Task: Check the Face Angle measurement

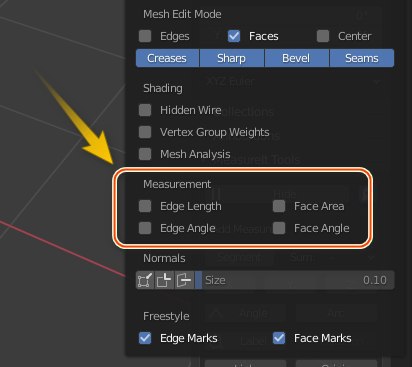Action: (x=279, y=228)
